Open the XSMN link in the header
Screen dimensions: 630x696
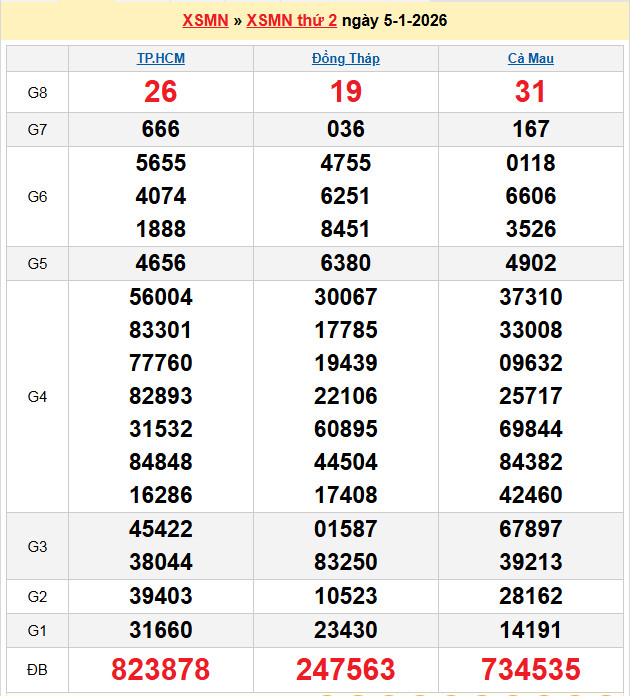205,20
